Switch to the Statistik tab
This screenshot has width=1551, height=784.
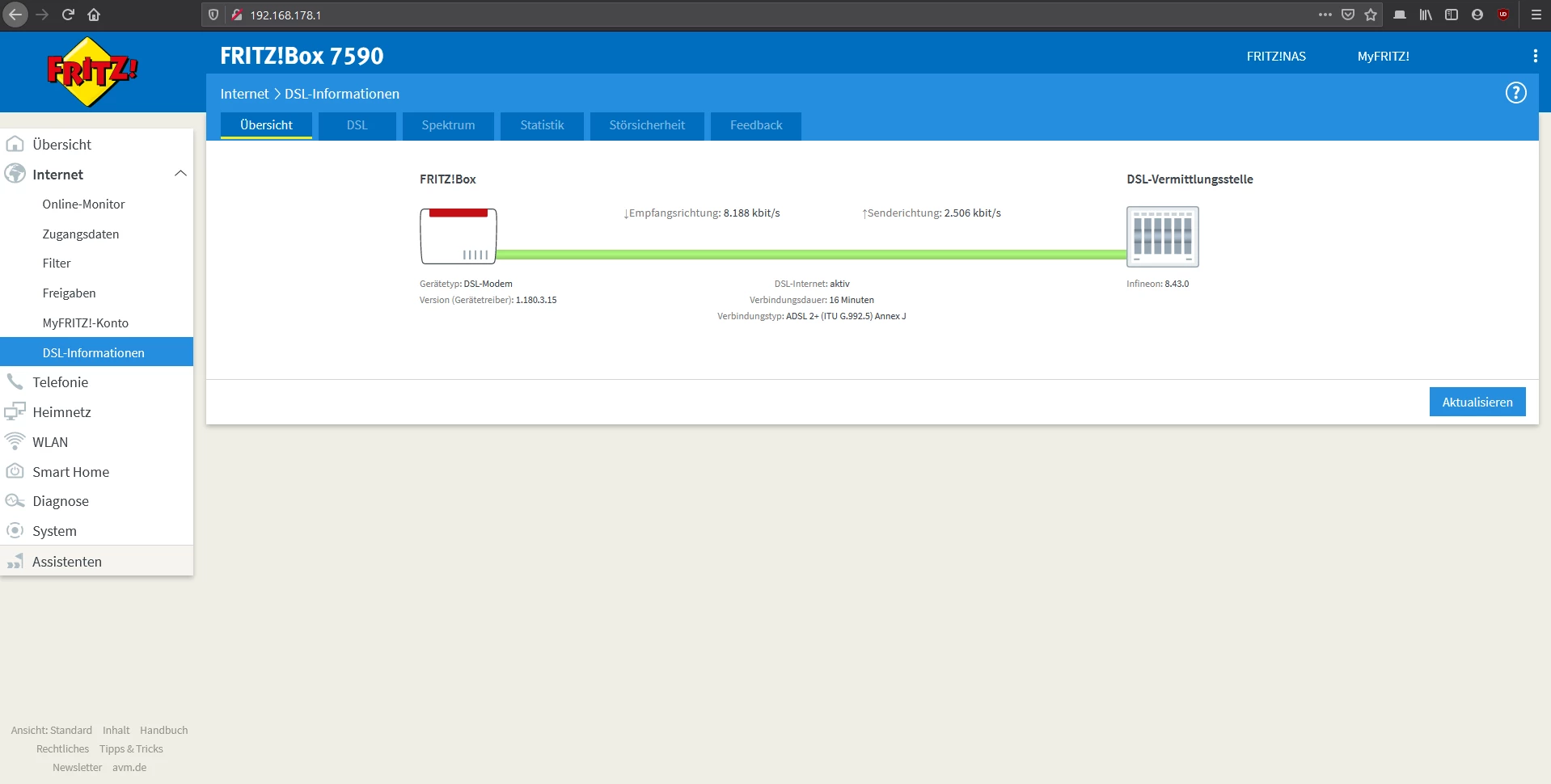click(542, 125)
